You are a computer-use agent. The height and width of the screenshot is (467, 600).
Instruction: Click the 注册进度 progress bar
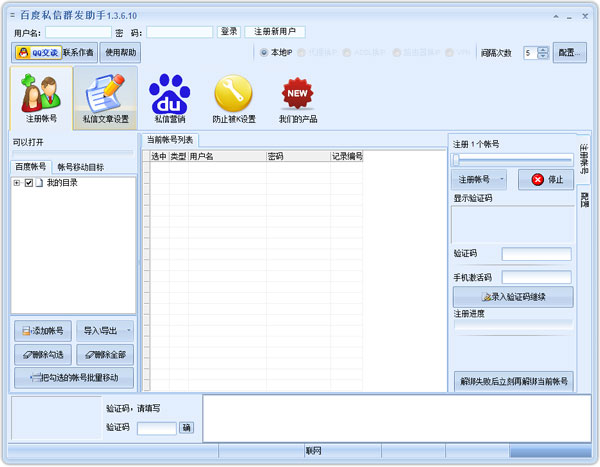[513, 325]
